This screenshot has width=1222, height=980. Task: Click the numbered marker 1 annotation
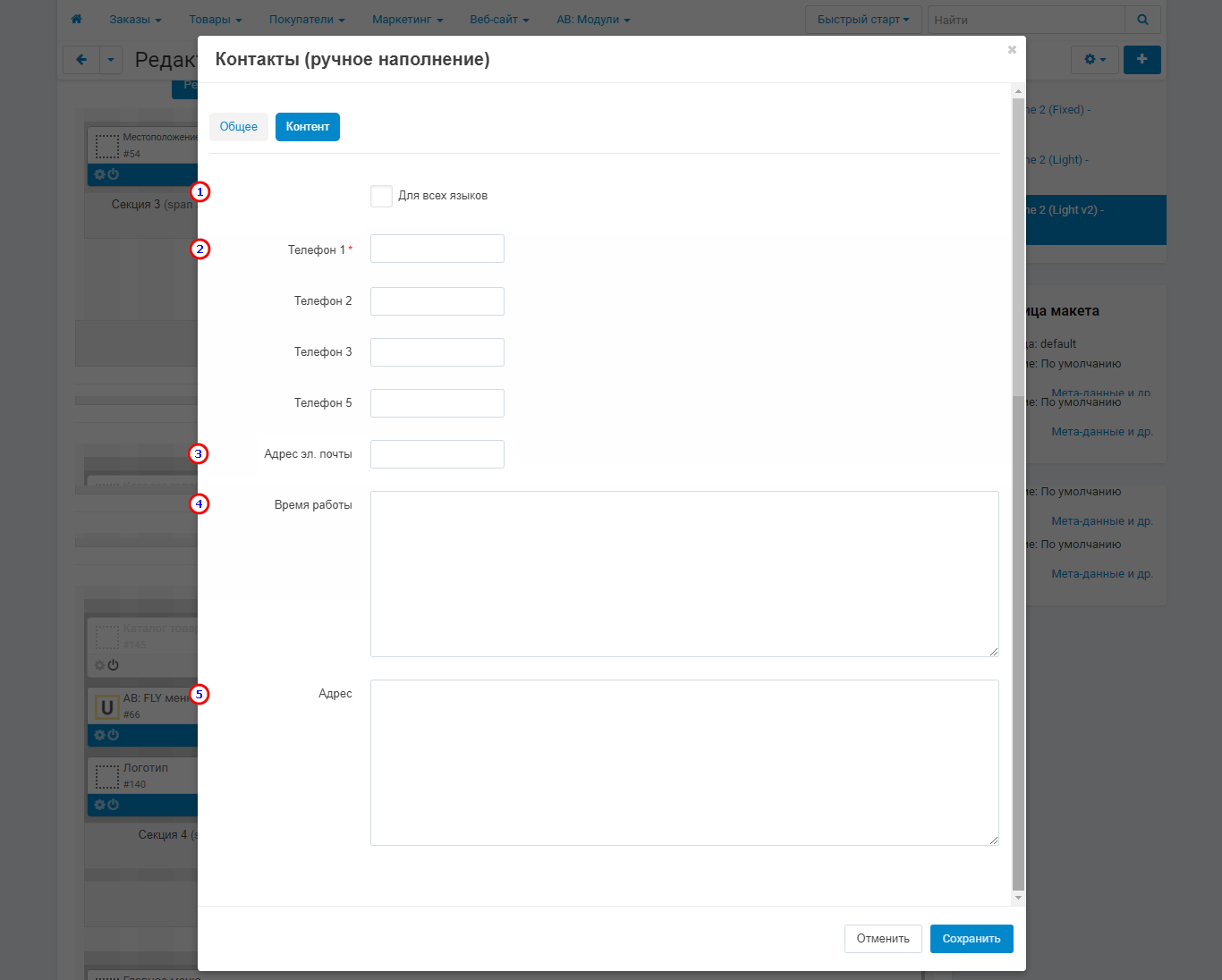tap(199, 192)
